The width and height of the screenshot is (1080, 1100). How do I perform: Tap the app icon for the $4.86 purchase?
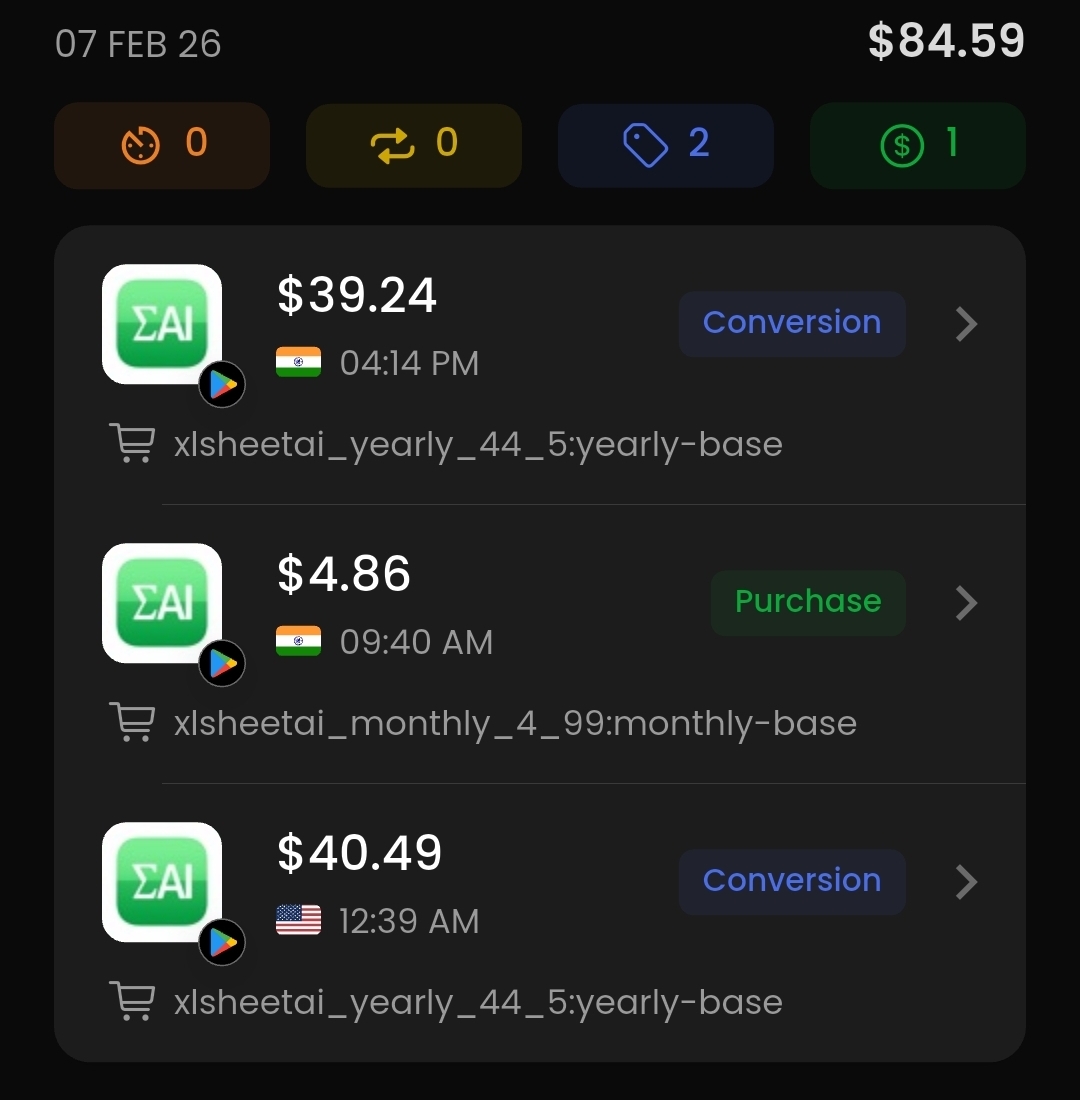click(162, 603)
